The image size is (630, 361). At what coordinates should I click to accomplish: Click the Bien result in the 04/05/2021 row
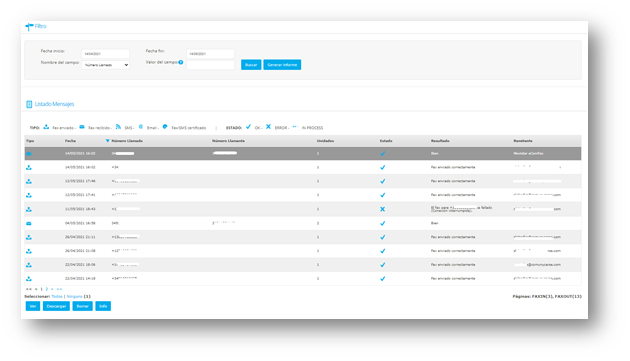point(434,223)
